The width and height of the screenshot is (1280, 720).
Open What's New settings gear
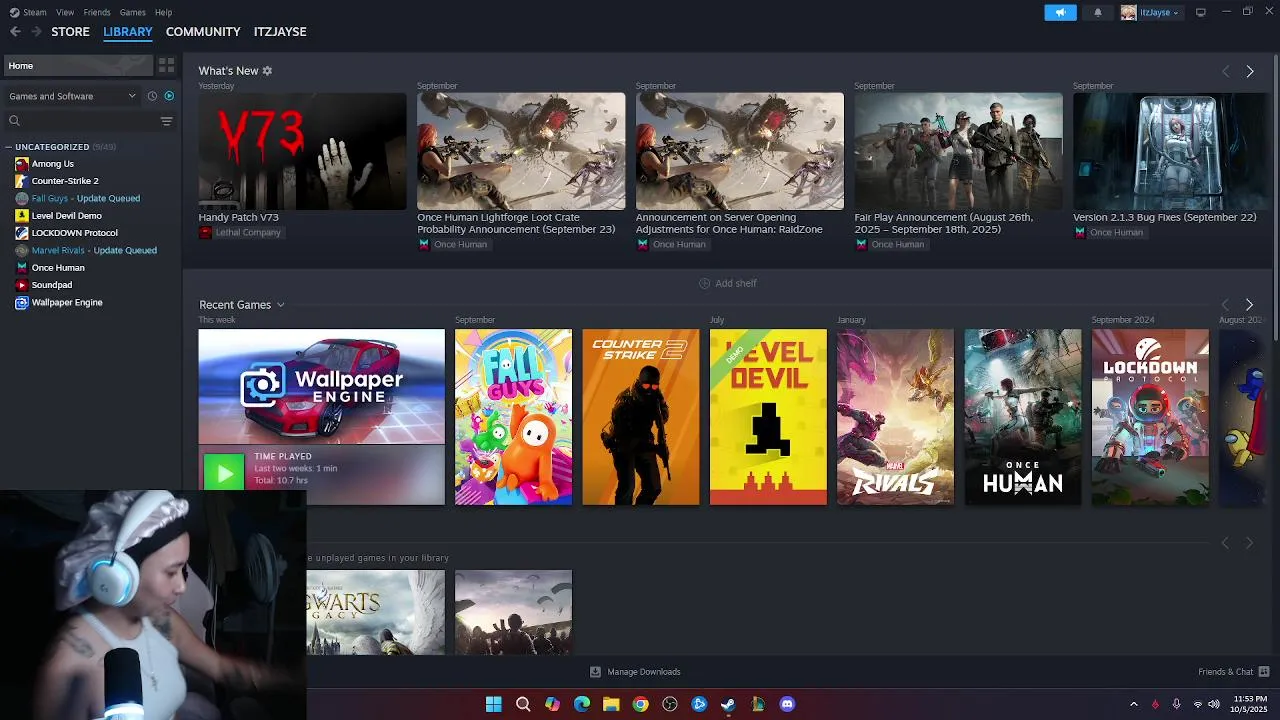(267, 71)
